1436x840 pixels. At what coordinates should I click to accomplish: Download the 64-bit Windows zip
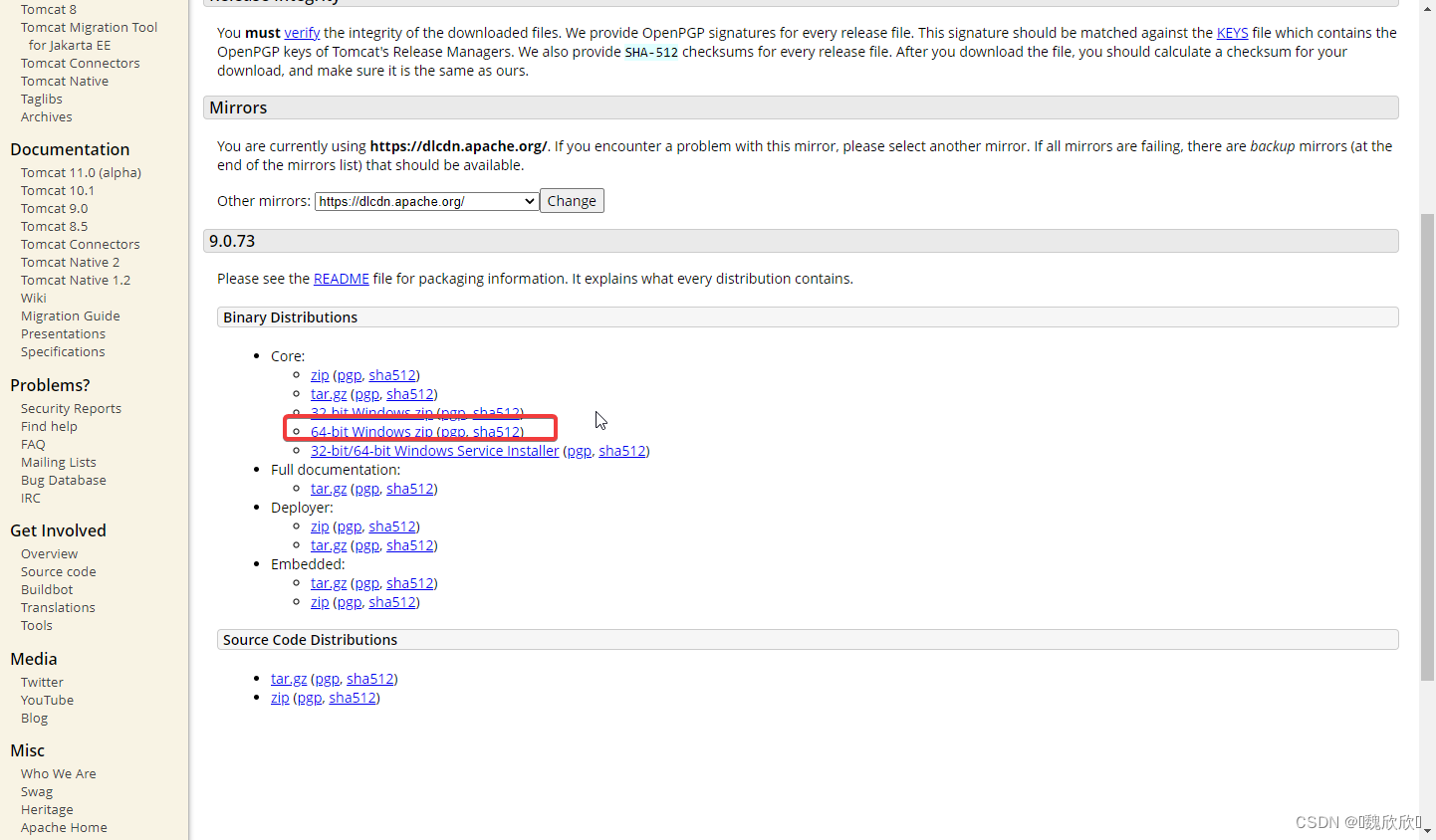click(371, 432)
